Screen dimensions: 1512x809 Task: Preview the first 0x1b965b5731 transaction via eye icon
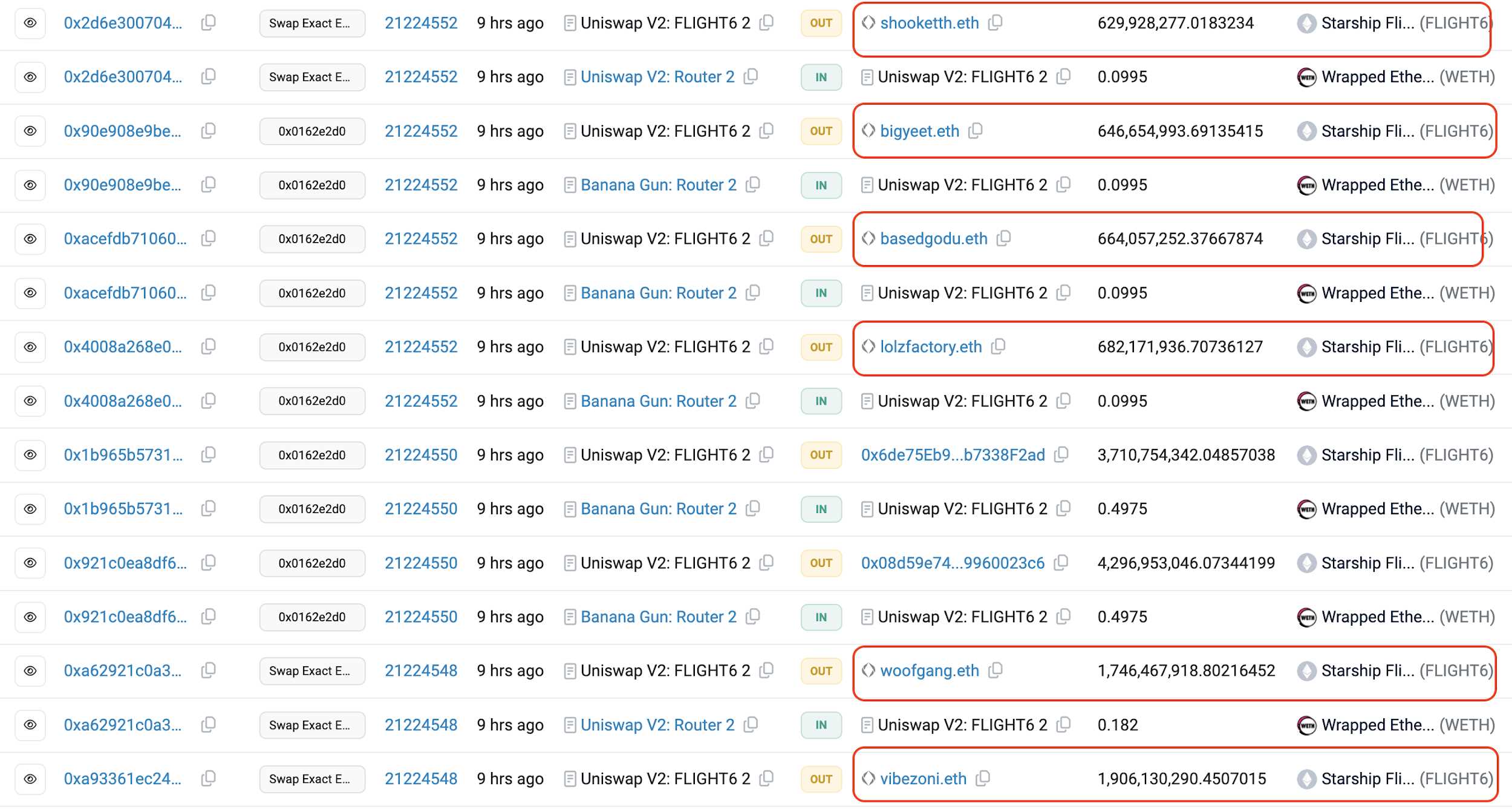click(x=30, y=454)
